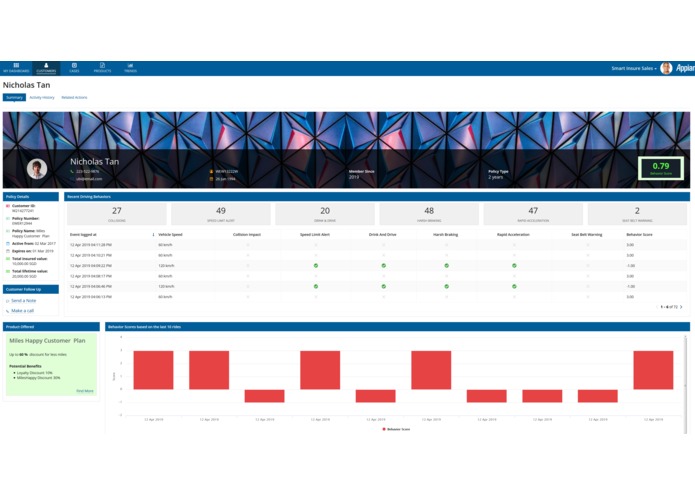Open the 48 Harsh Braking card
The image size is (695, 494).
[429, 214]
